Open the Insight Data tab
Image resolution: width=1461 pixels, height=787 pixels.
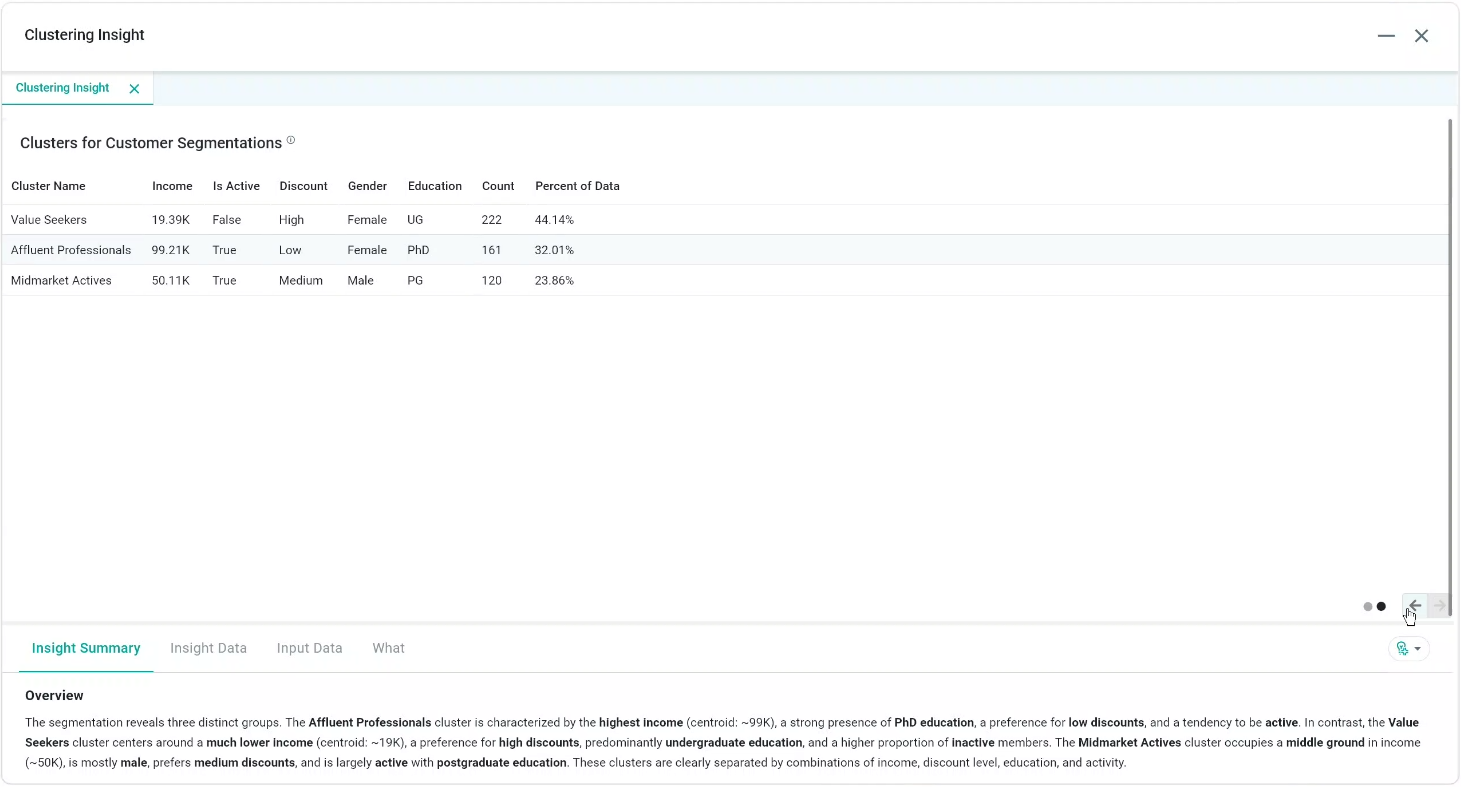pos(208,648)
